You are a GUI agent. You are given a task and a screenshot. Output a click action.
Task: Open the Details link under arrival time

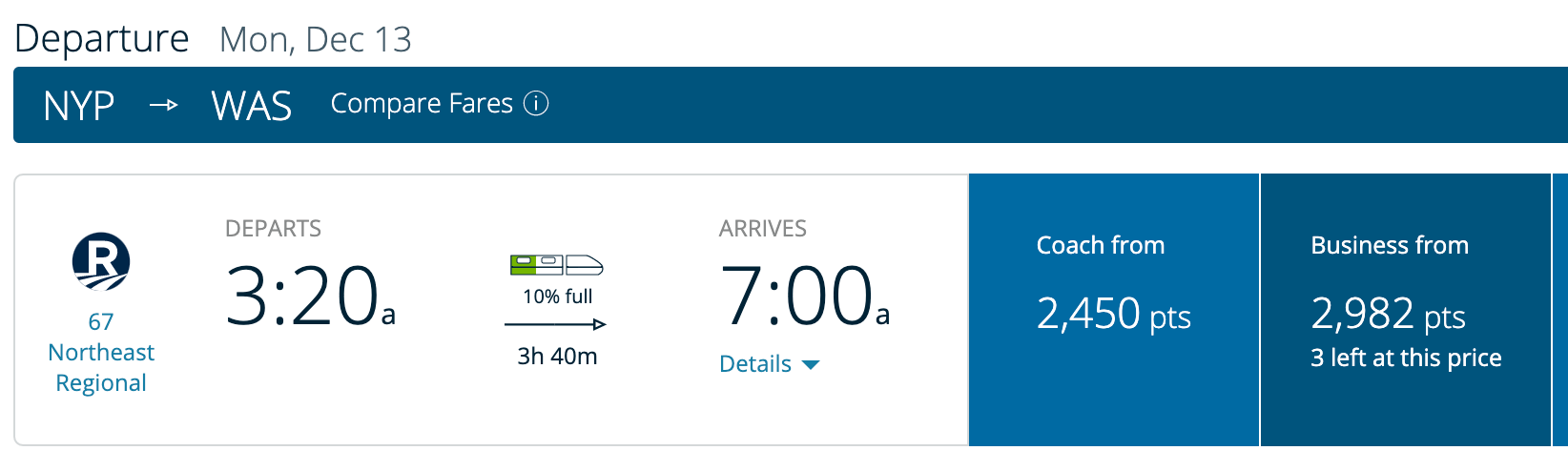point(755,364)
